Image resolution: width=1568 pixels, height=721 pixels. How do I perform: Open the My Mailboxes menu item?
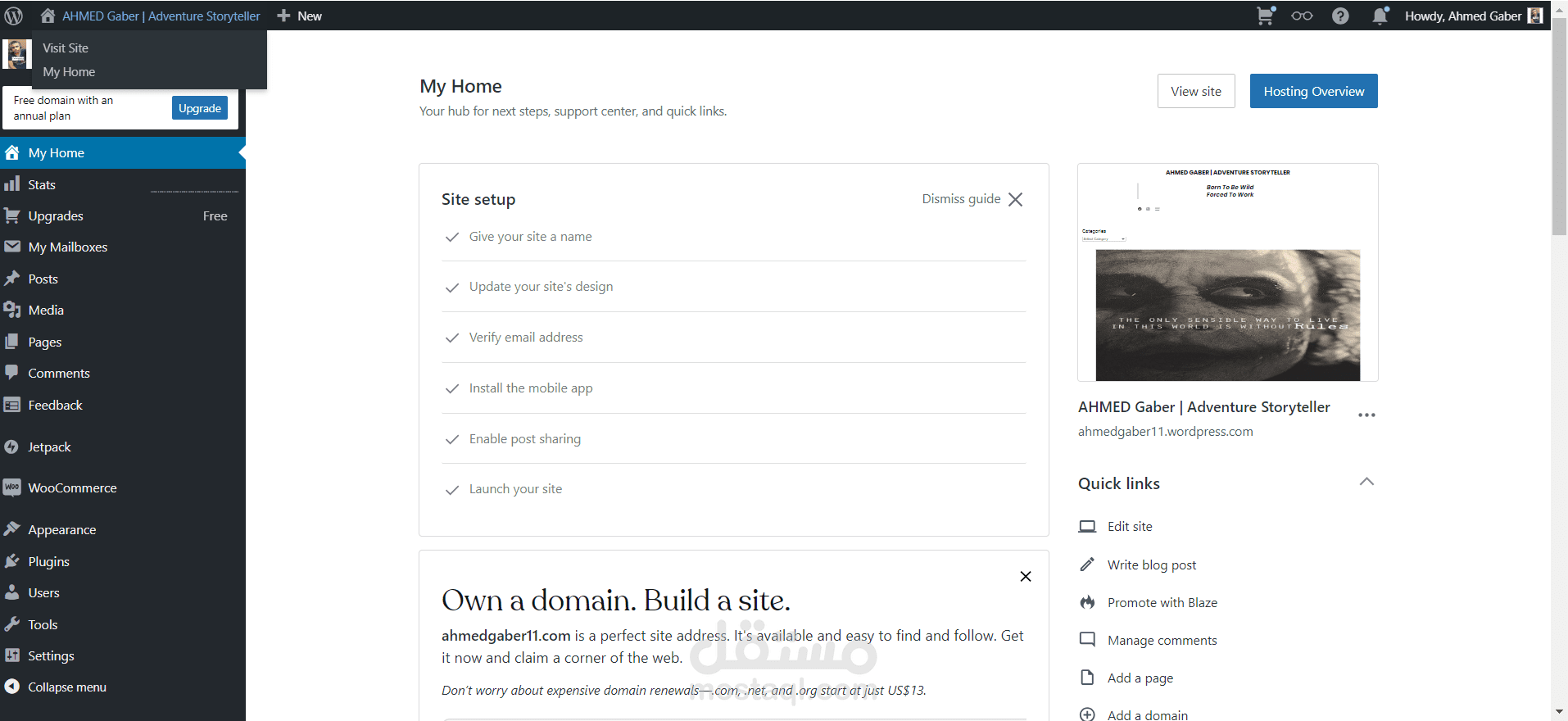(123, 247)
